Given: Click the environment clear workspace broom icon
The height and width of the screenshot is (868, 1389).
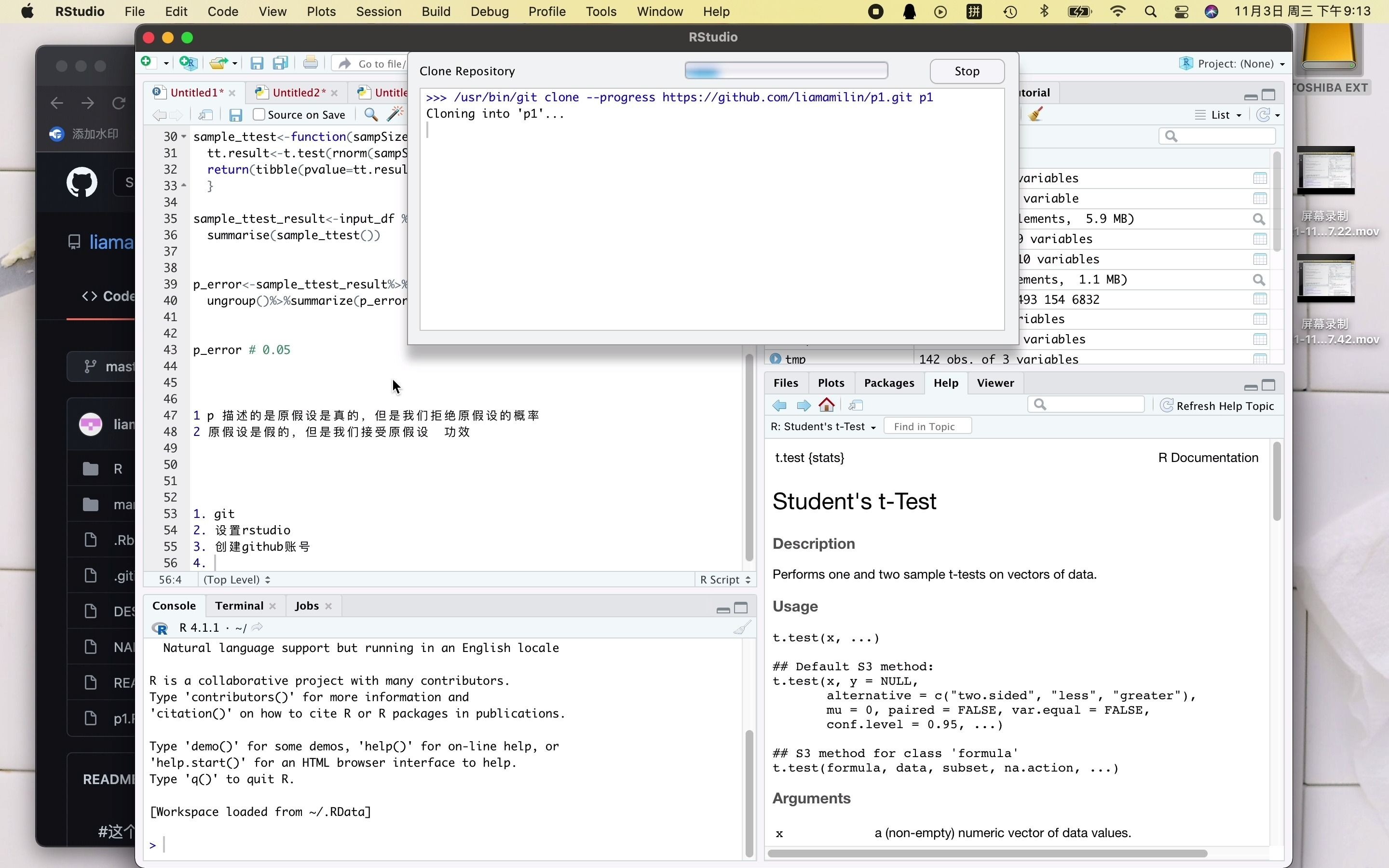Looking at the screenshot, I should point(1035,115).
